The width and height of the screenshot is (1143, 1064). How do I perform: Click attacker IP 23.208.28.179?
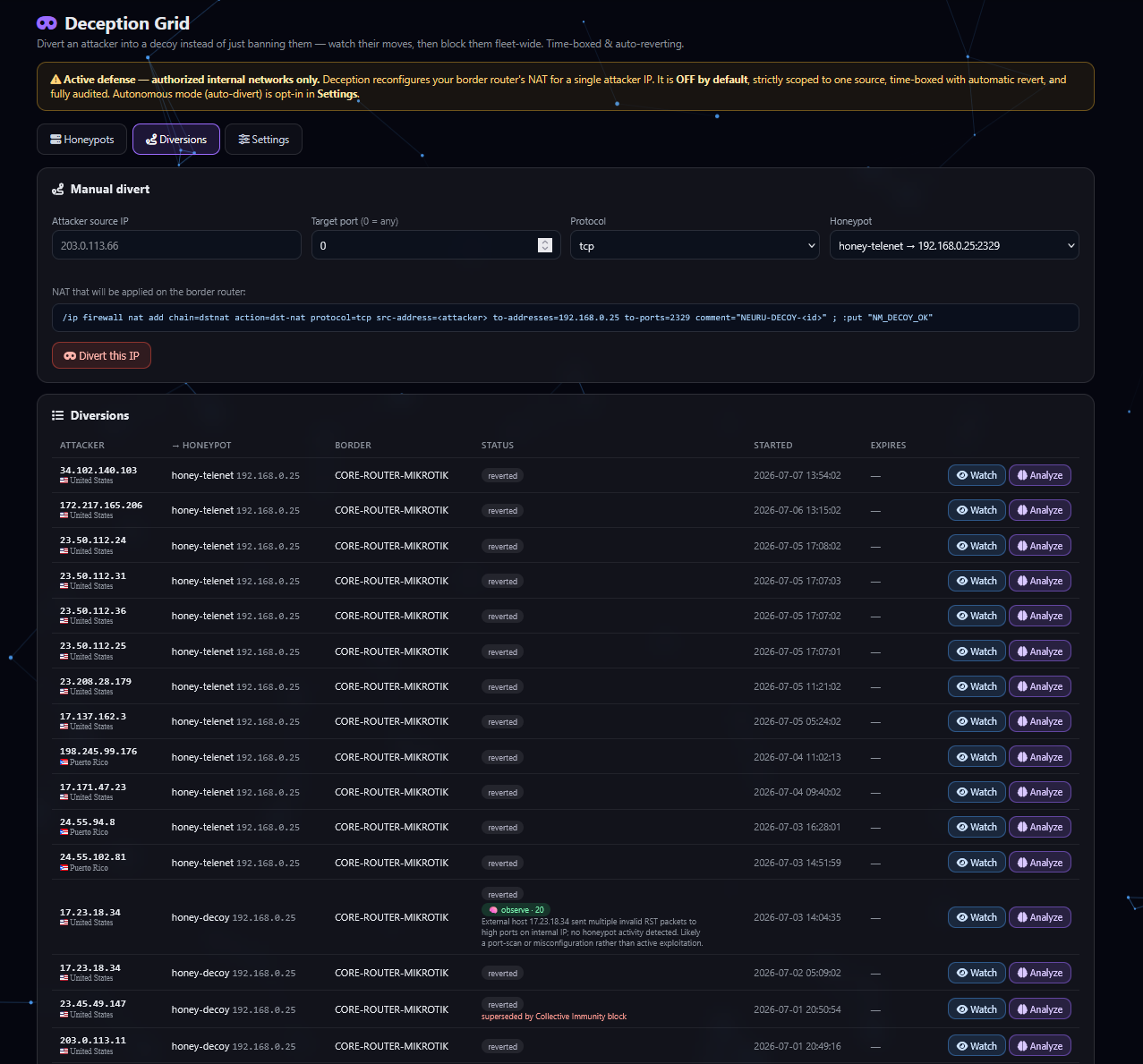pos(96,682)
